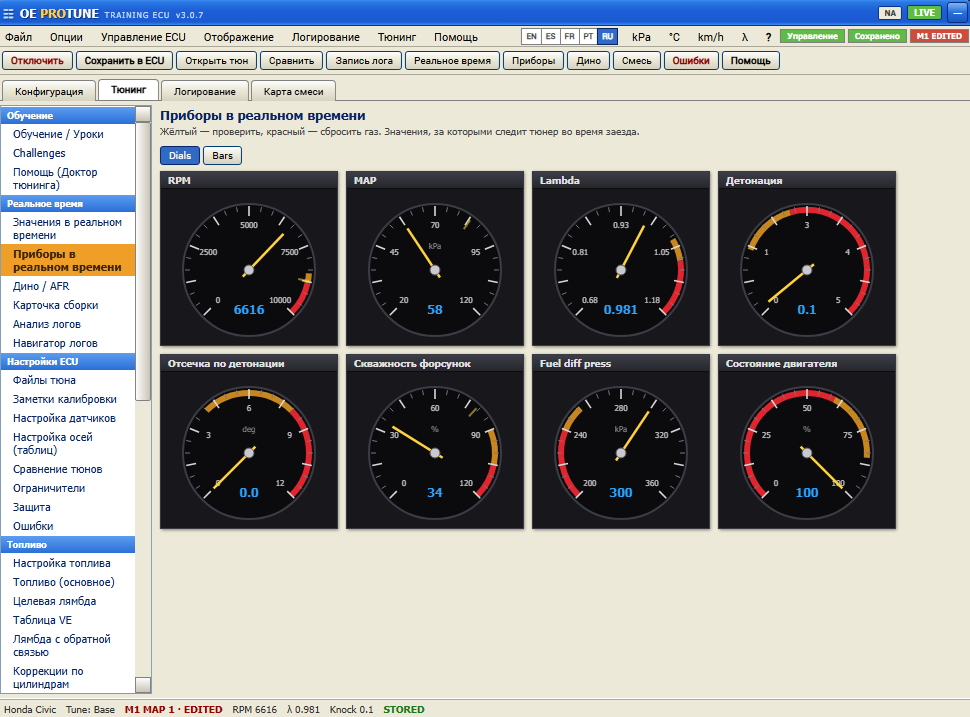Open Анализ логов sidebar item

pyautogui.click(x=67, y=324)
